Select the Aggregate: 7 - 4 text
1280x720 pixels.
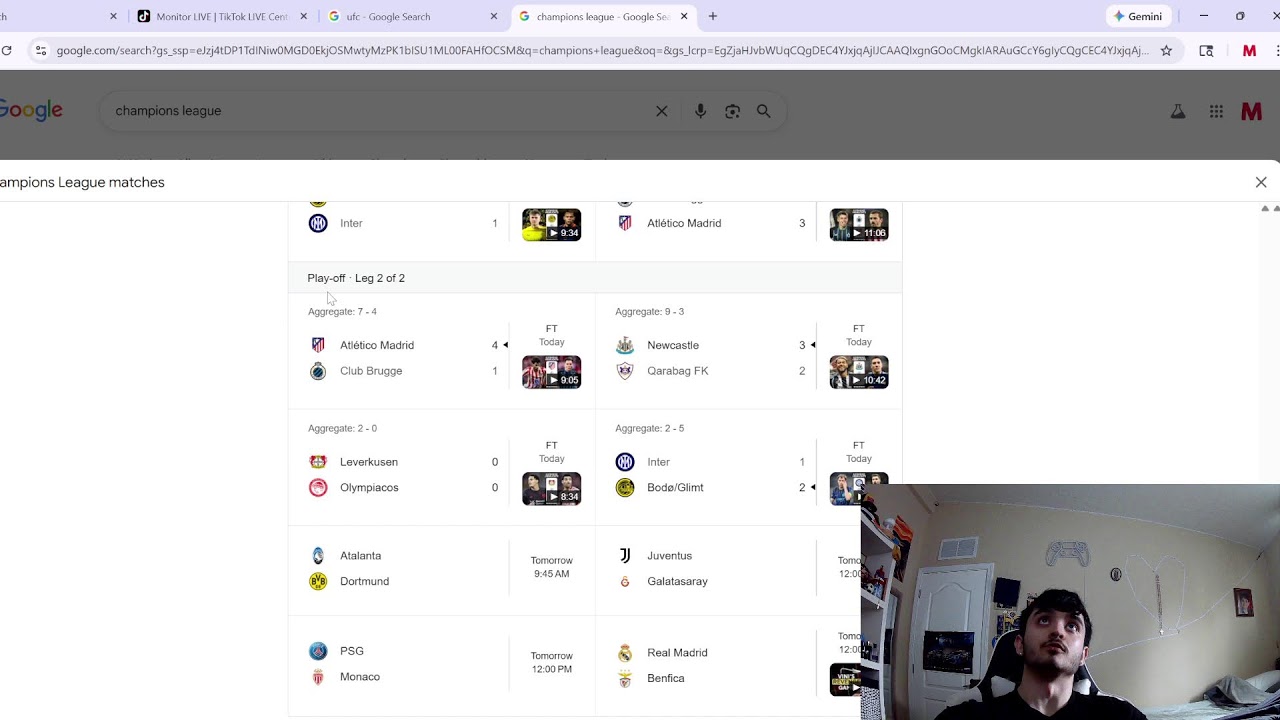tap(342, 311)
